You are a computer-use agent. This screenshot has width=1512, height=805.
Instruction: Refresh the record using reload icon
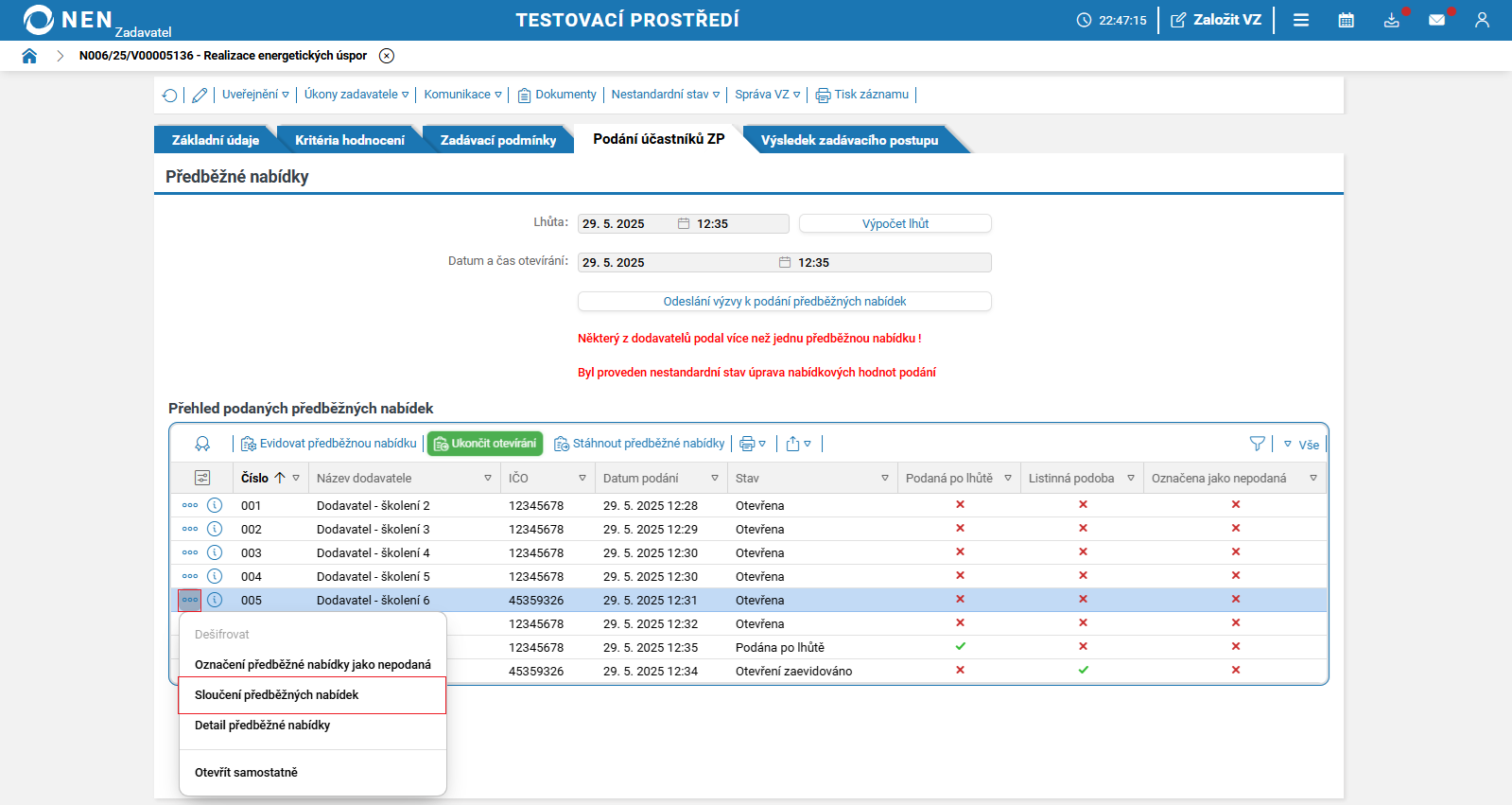170,95
